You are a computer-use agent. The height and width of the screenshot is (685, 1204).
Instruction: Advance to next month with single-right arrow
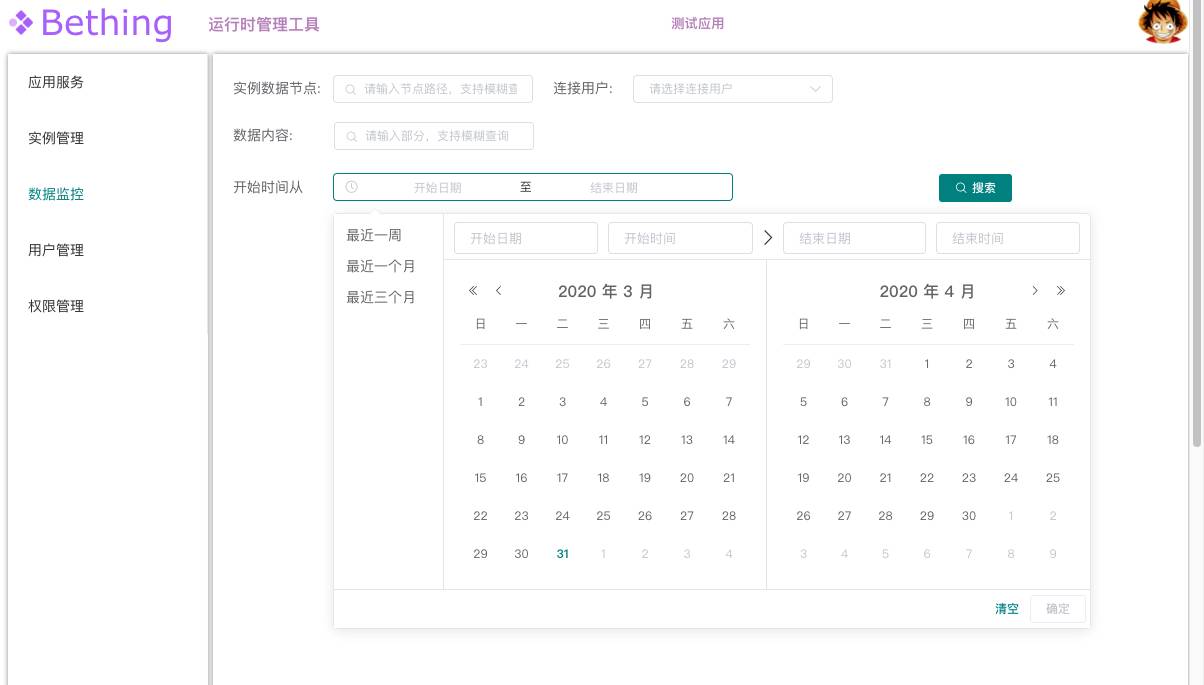click(x=1035, y=291)
